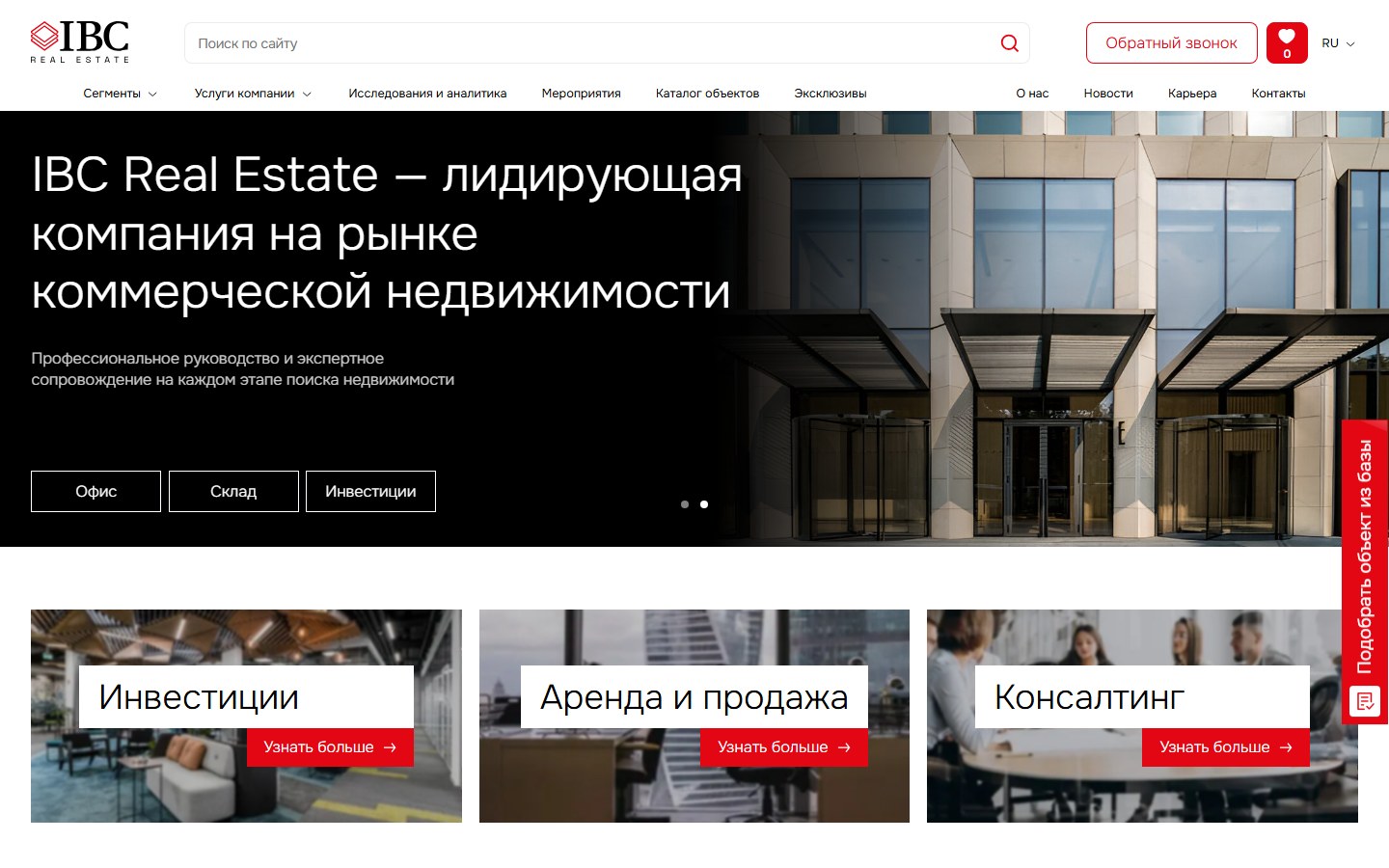Go to Каталог объектов
This screenshot has height=868, width=1389.
(707, 94)
